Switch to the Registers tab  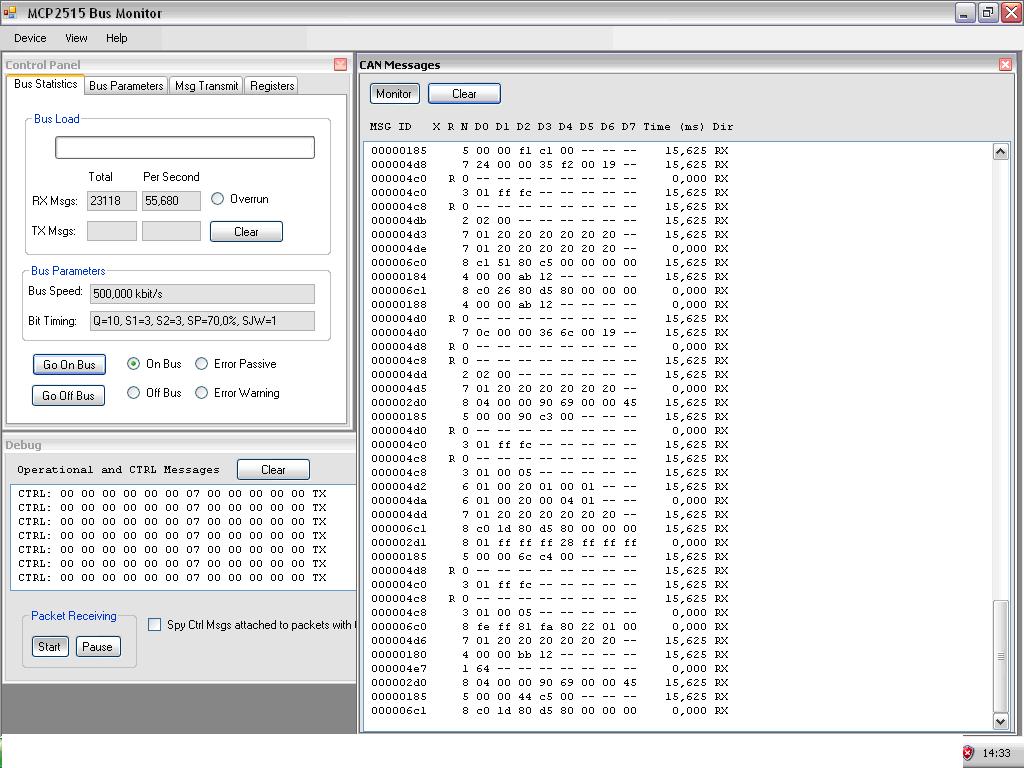[x=272, y=86]
